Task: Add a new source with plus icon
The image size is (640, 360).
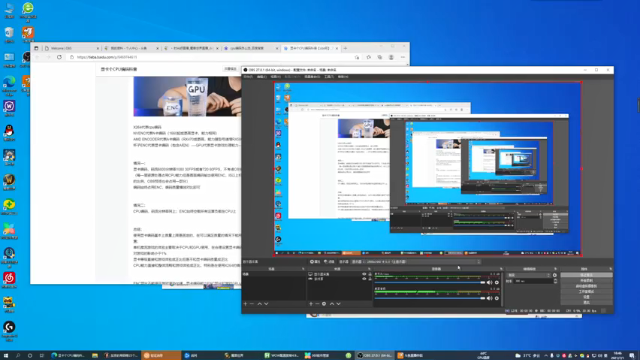Action: point(311,304)
